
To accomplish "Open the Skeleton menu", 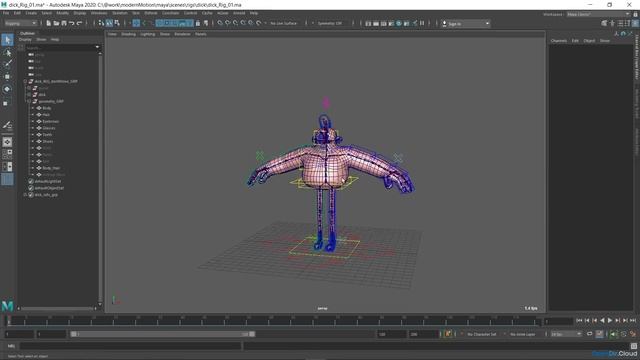I will coord(120,13).
